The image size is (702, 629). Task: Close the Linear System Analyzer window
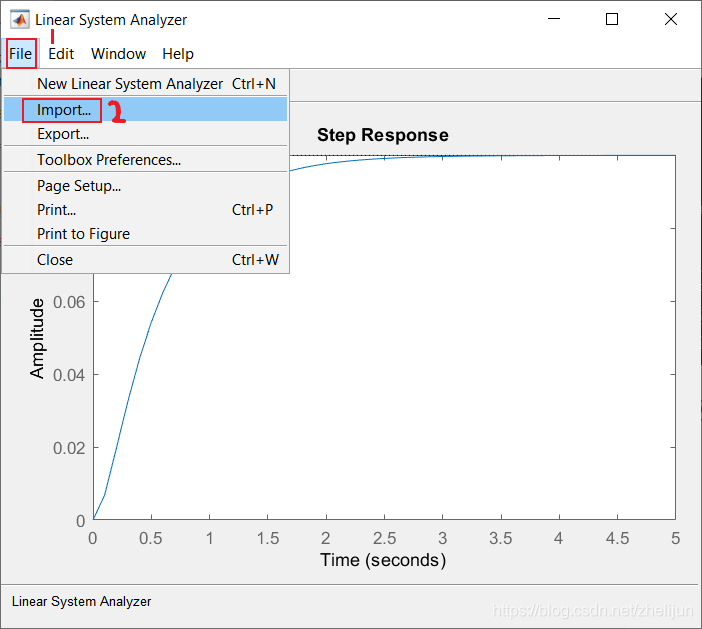(x=671, y=19)
